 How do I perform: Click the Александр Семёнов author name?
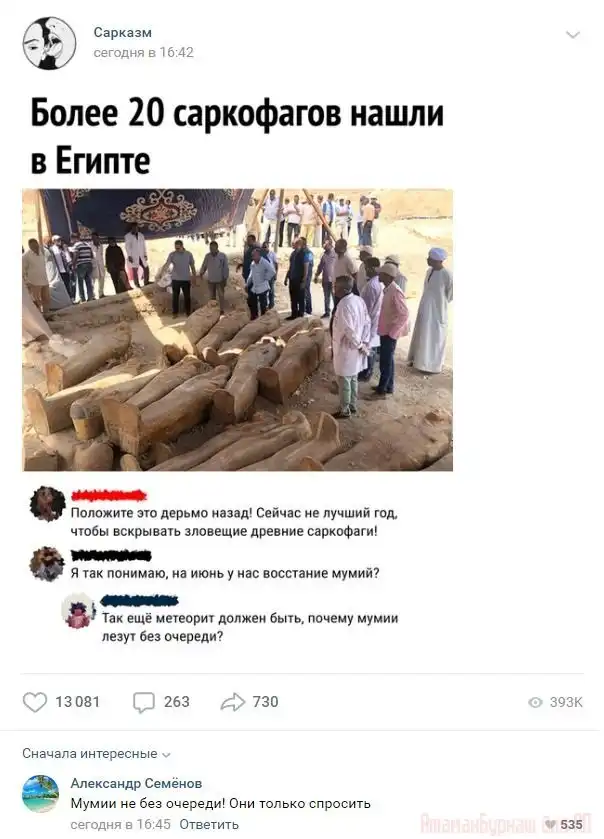136,783
